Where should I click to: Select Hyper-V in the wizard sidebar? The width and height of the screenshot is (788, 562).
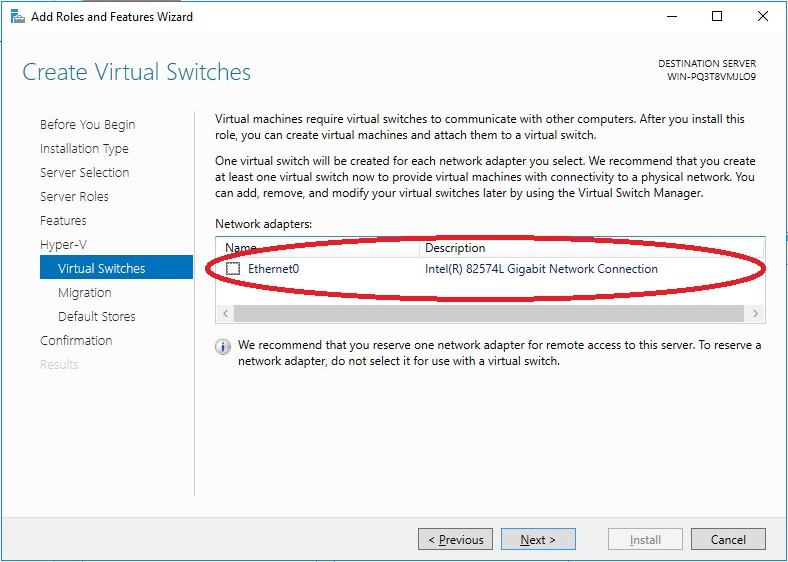tap(63, 245)
